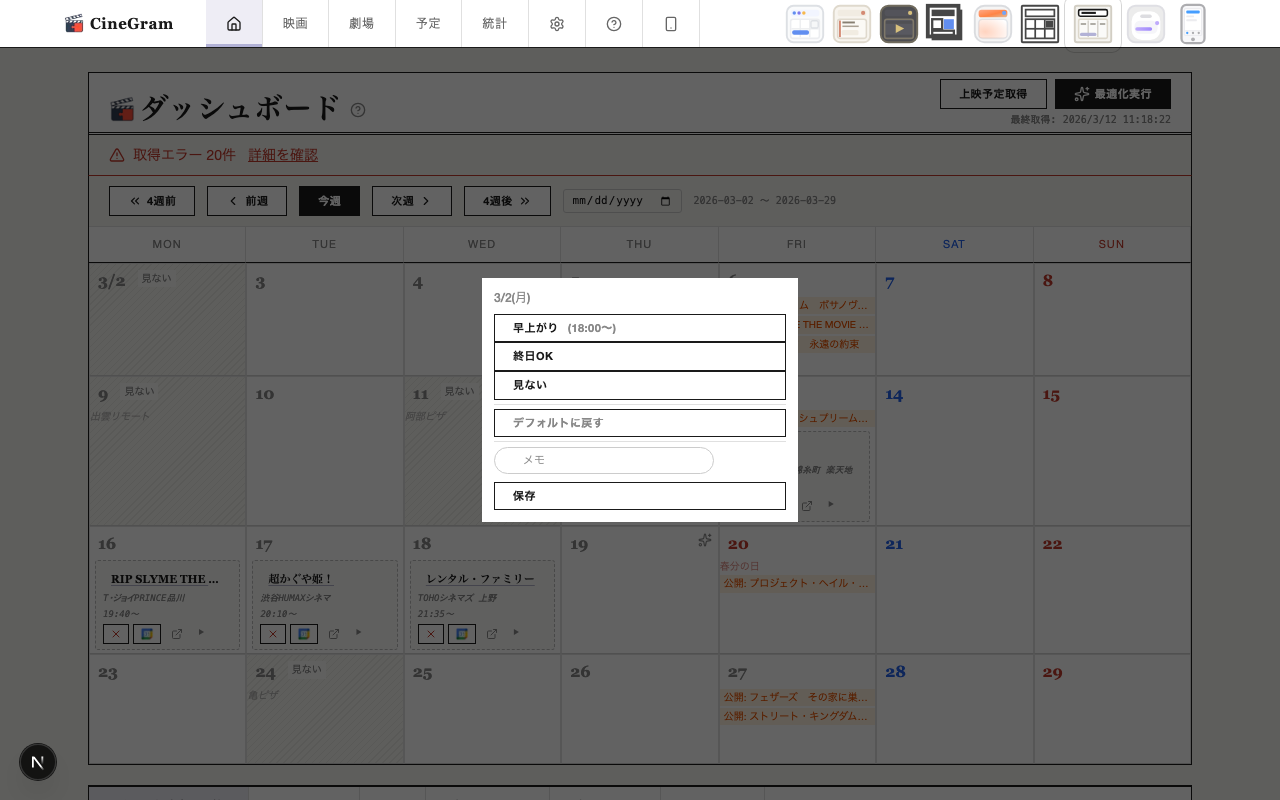Open the mm/dd/yyyy date picker calendar
1280x800 pixels.
(666, 201)
